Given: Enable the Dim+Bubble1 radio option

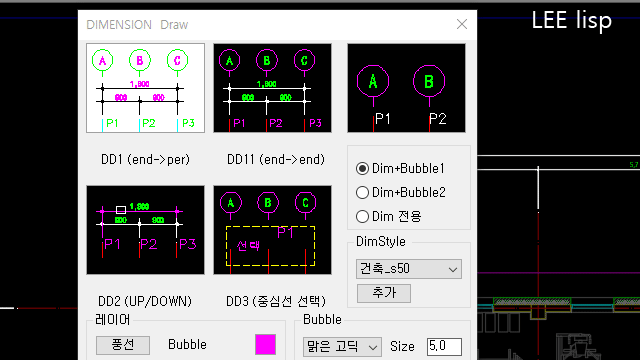Looking at the screenshot, I should pyautogui.click(x=400, y=169).
